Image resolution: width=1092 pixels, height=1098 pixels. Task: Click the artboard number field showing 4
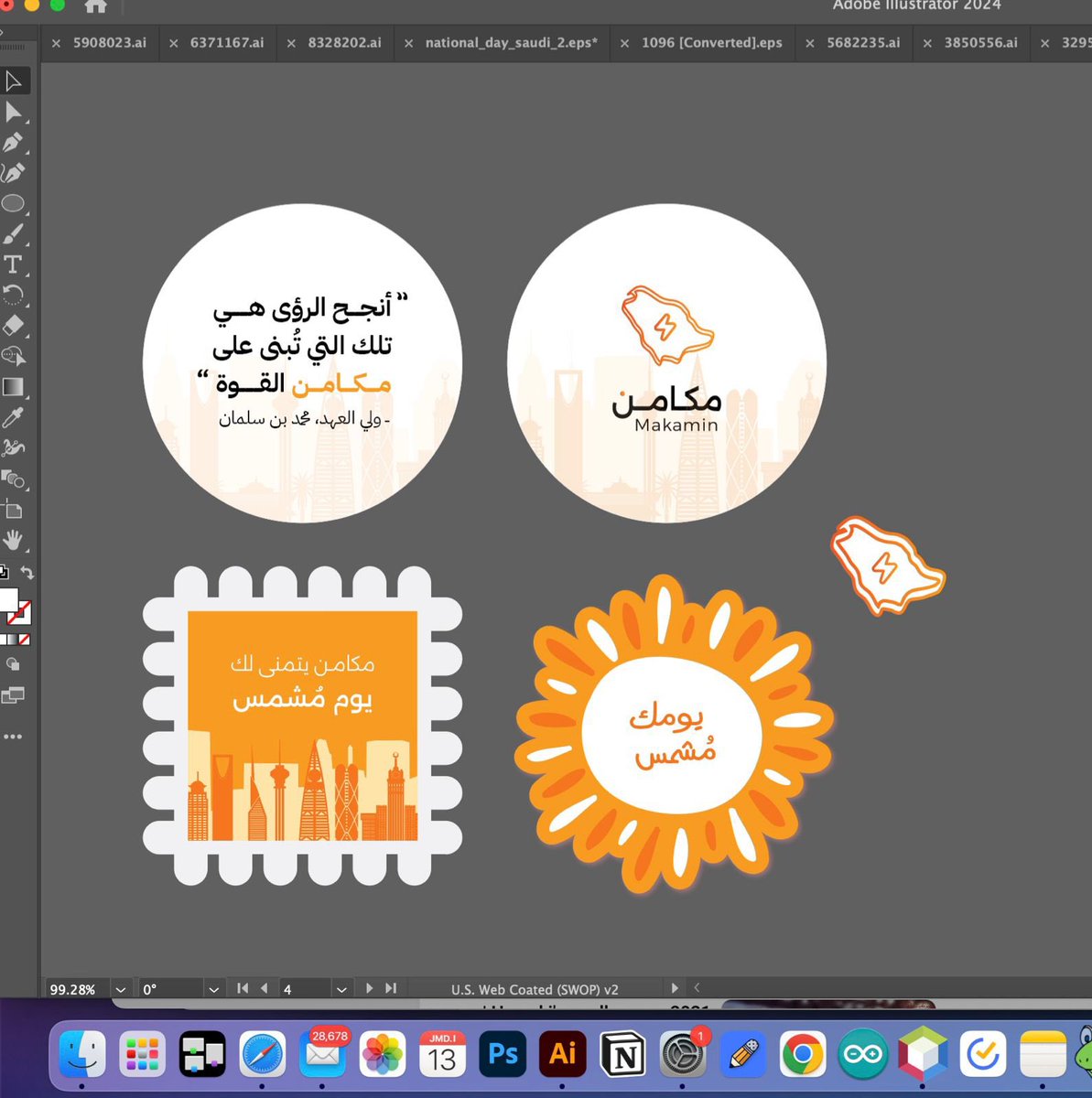(305, 989)
